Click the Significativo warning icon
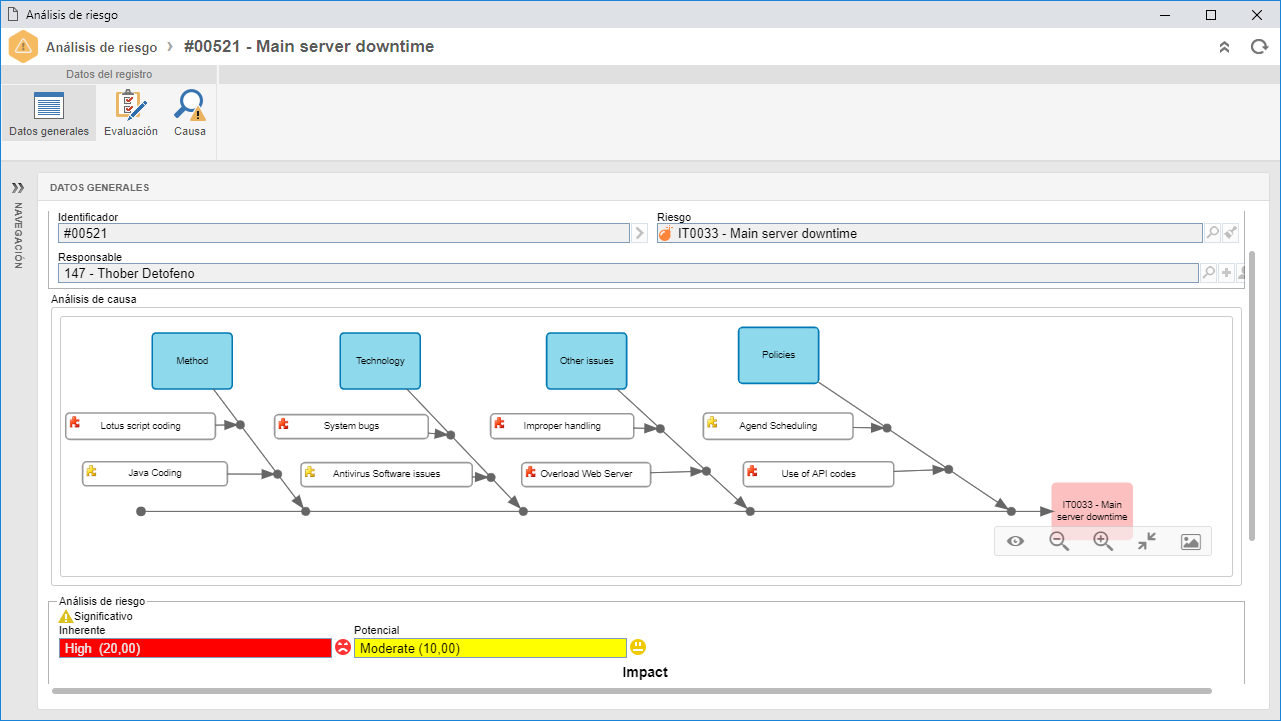 [x=66, y=616]
